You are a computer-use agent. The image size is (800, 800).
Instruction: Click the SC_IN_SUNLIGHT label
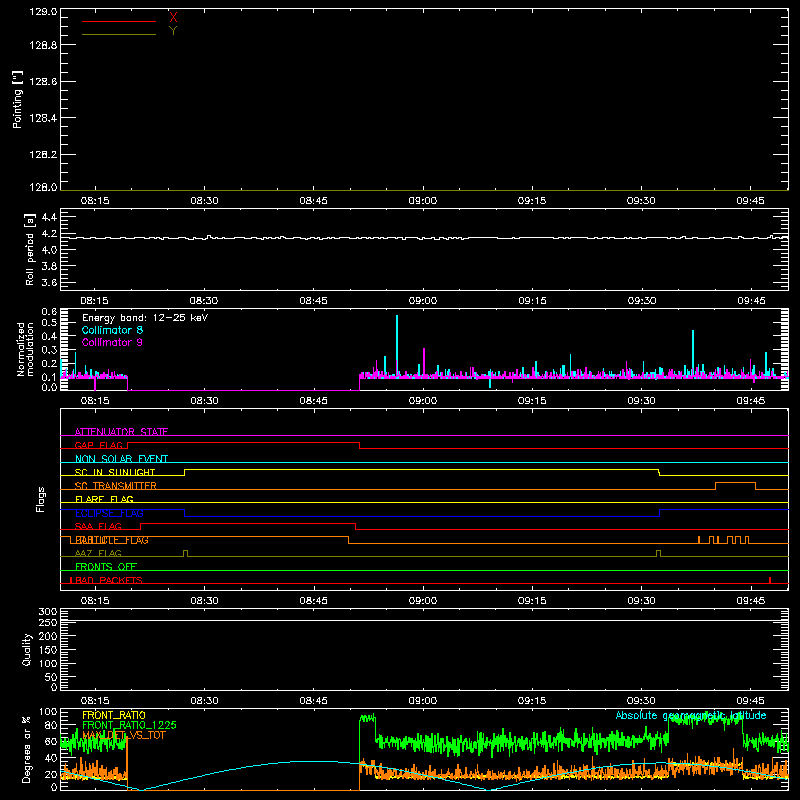[115, 472]
